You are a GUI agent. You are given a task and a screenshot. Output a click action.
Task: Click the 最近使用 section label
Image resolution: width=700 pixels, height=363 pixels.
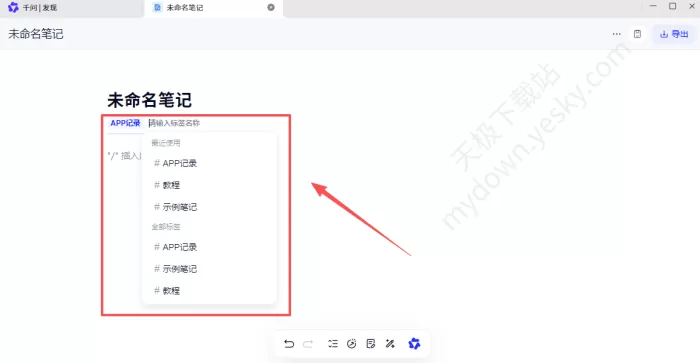pos(166,143)
